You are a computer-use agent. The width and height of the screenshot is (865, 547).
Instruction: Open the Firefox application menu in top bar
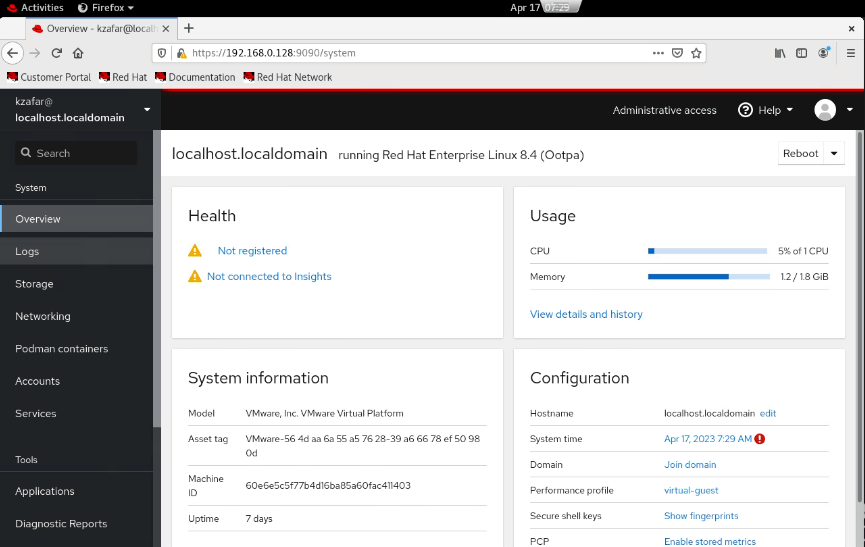coord(106,8)
